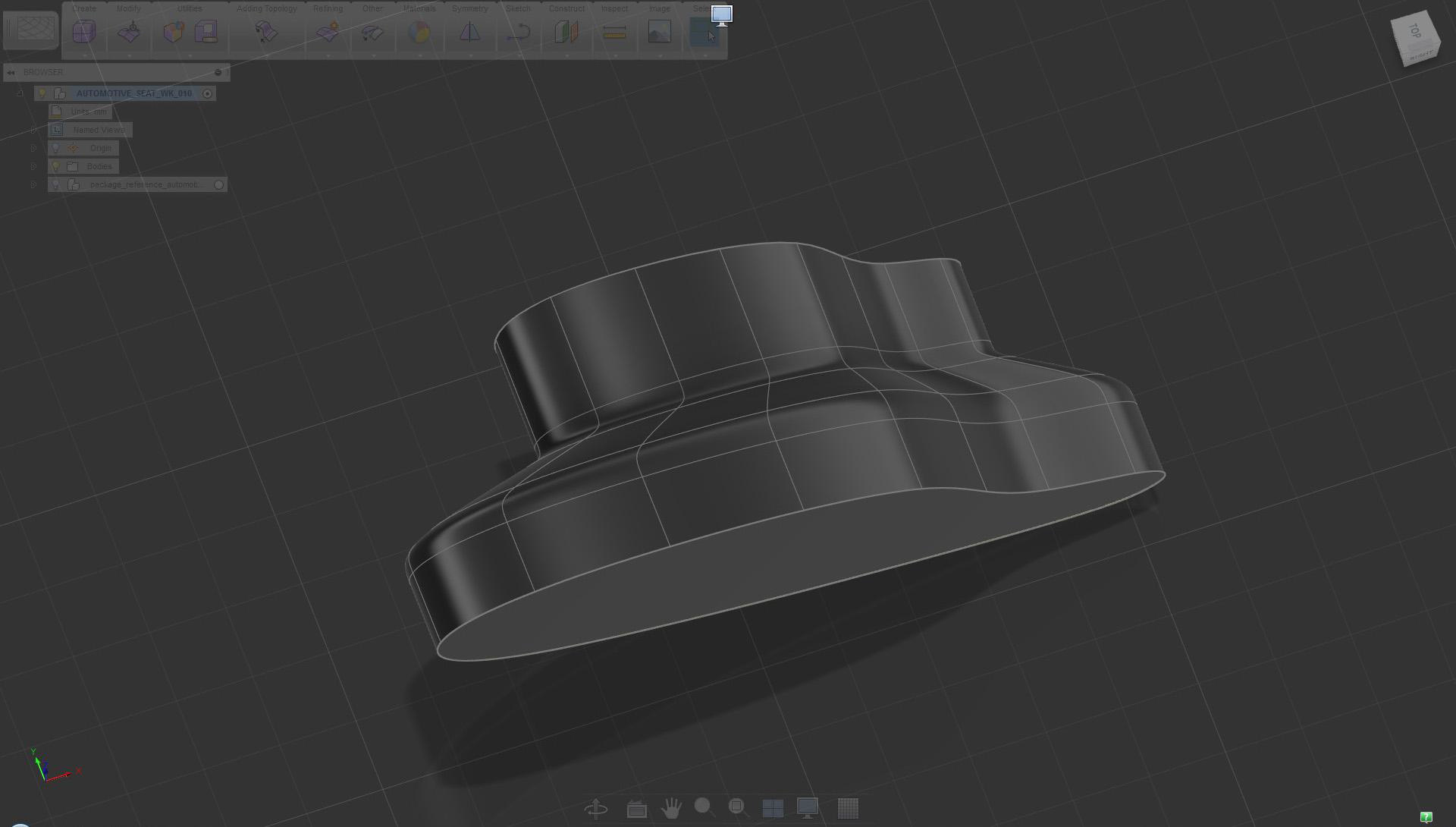Image resolution: width=1456 pixels, height=827 pixels.
Task: Open the Refining menu
Action: [x=328, y=8]
